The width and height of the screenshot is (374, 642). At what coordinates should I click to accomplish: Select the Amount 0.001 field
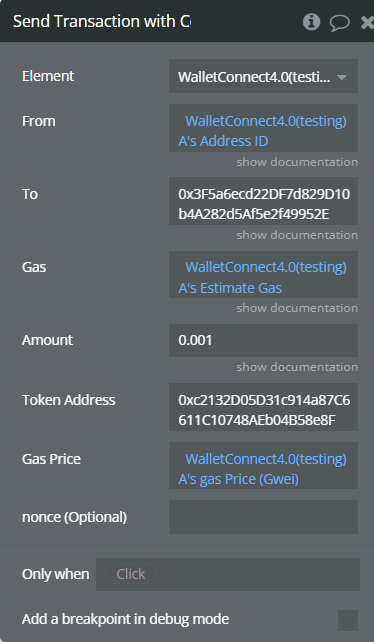coord(263,340)
